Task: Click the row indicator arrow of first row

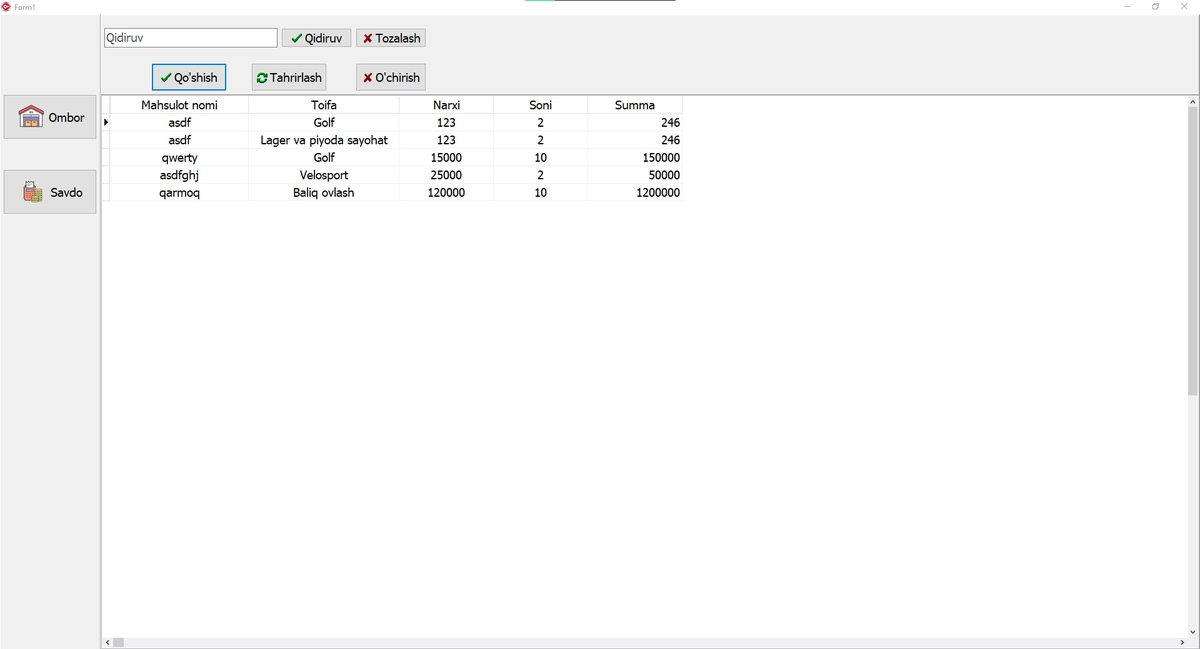Action: 106,122
